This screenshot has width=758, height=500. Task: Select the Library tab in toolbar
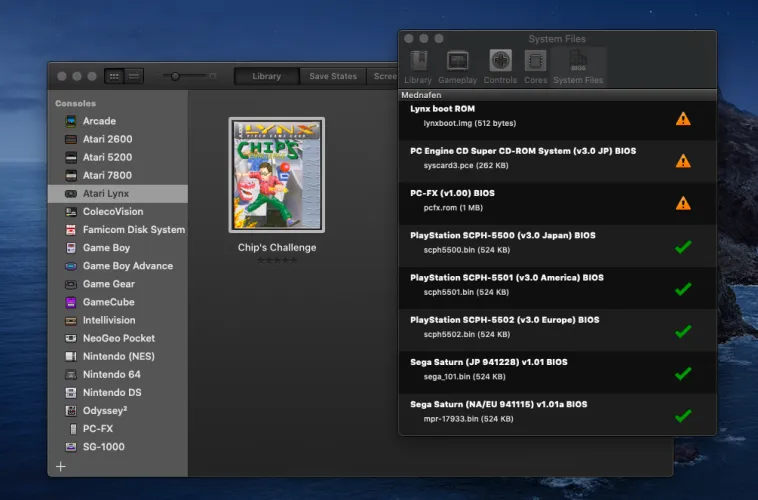click(266, 76)
